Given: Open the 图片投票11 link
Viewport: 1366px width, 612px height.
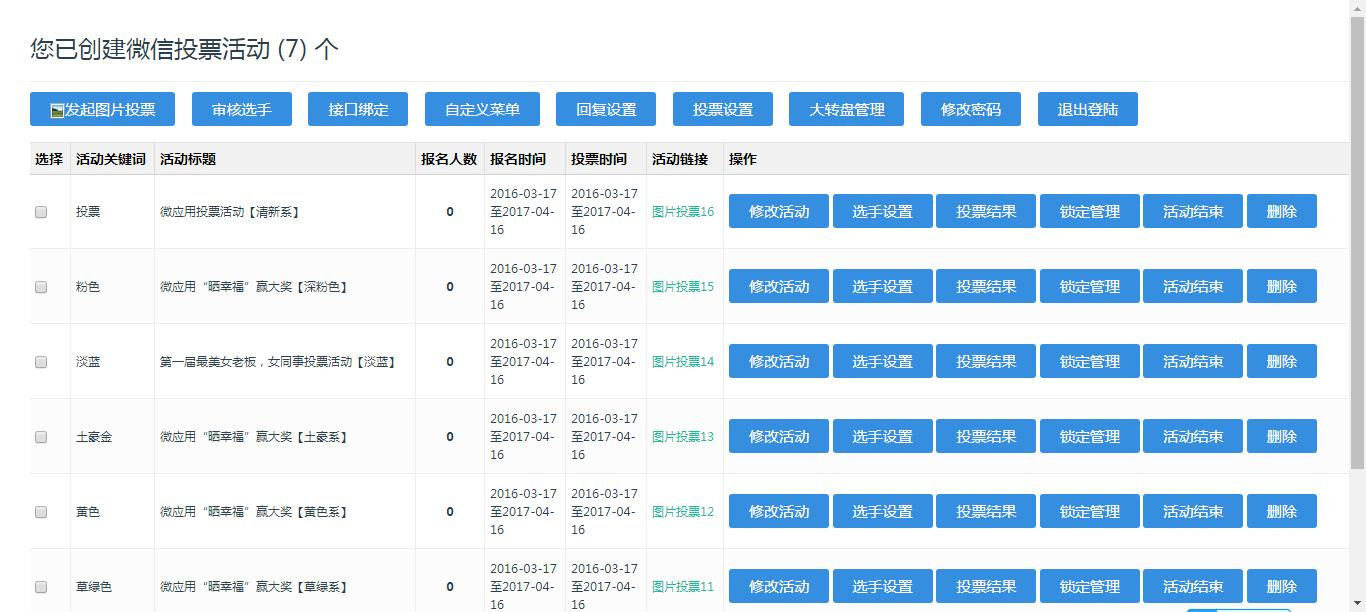Looking at the screenshot, I should [683, 586].
